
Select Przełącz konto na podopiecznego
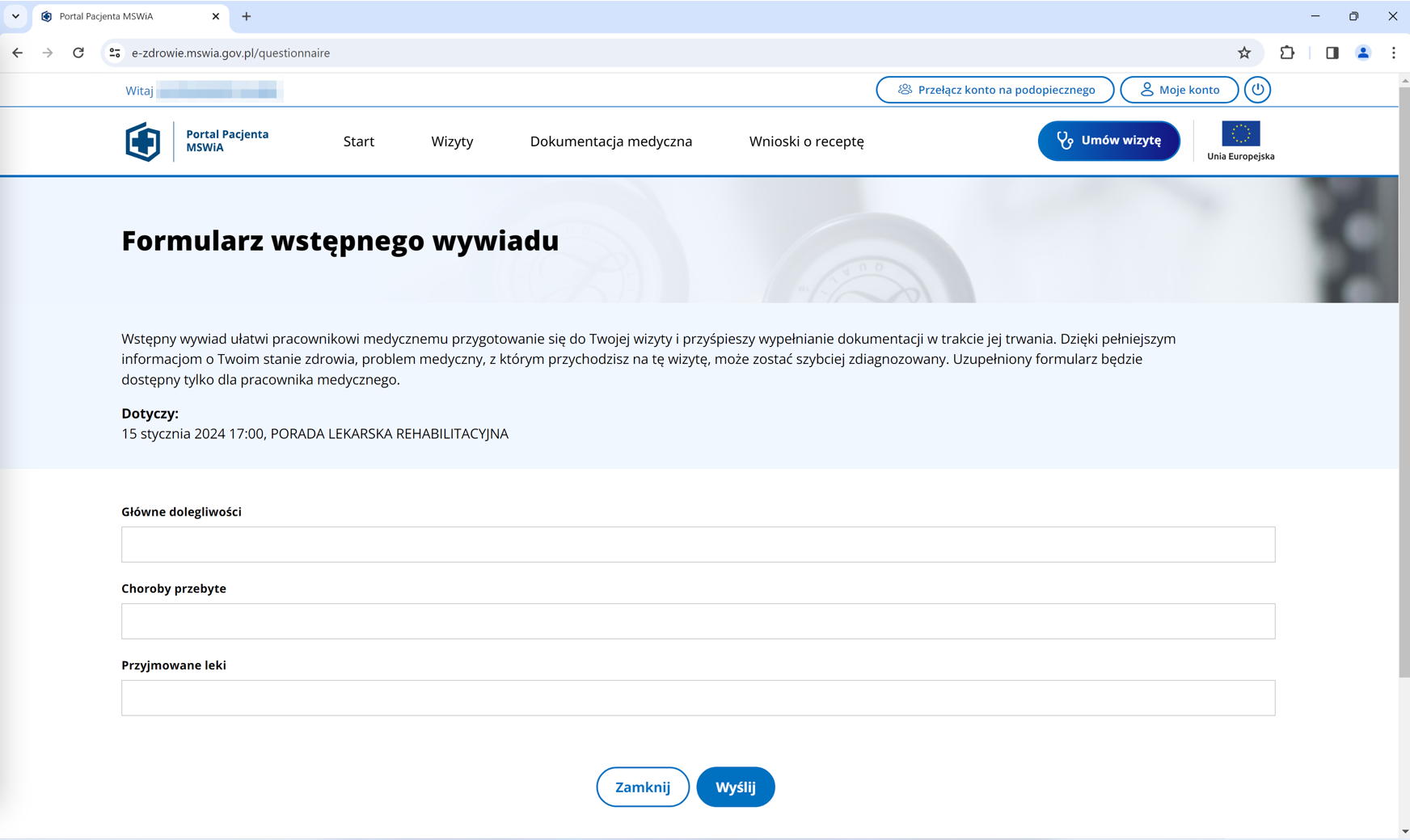click(994, 90)
